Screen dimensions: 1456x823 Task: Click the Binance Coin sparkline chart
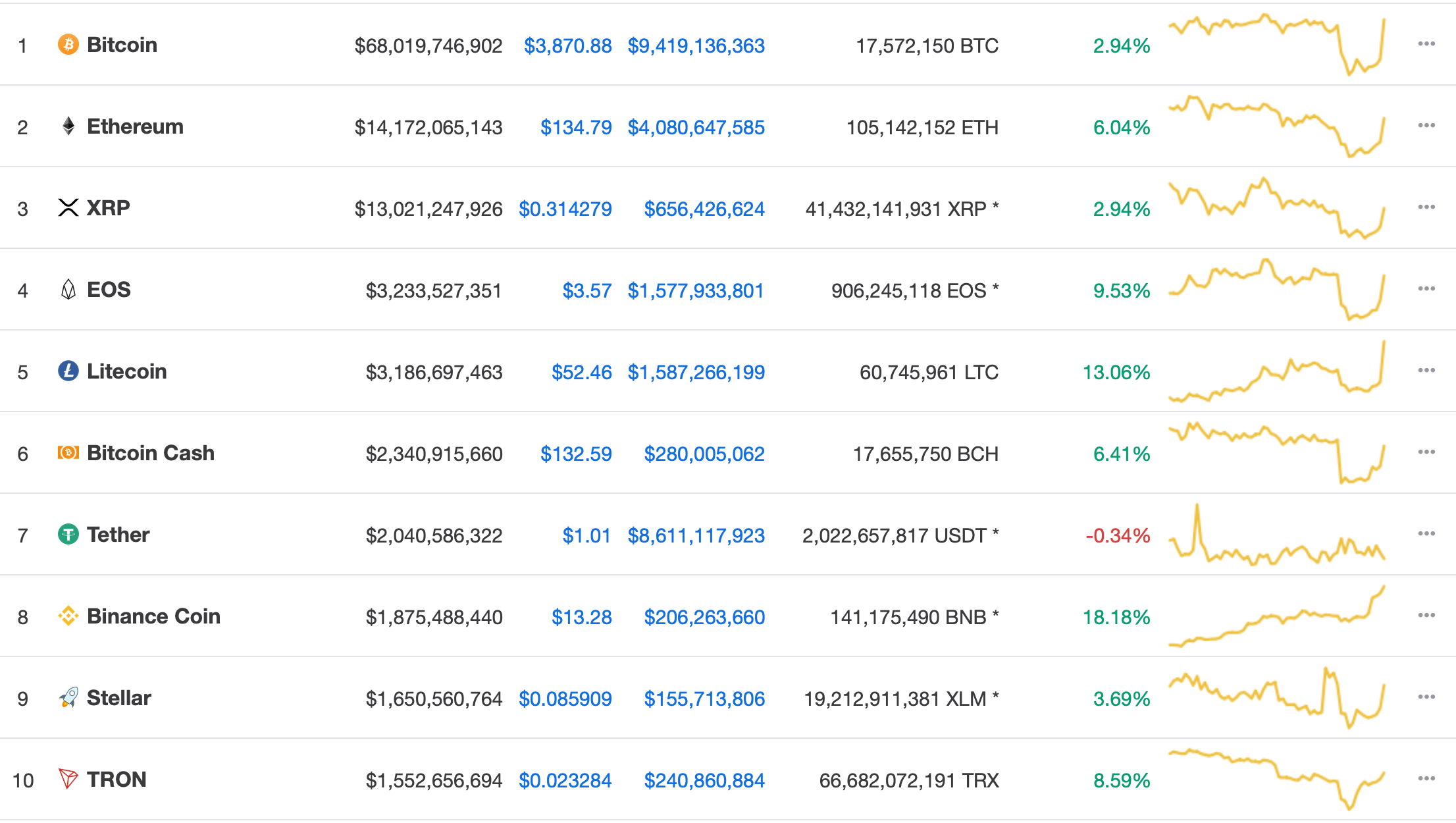pyautogui.click(x=1277, y=616)
